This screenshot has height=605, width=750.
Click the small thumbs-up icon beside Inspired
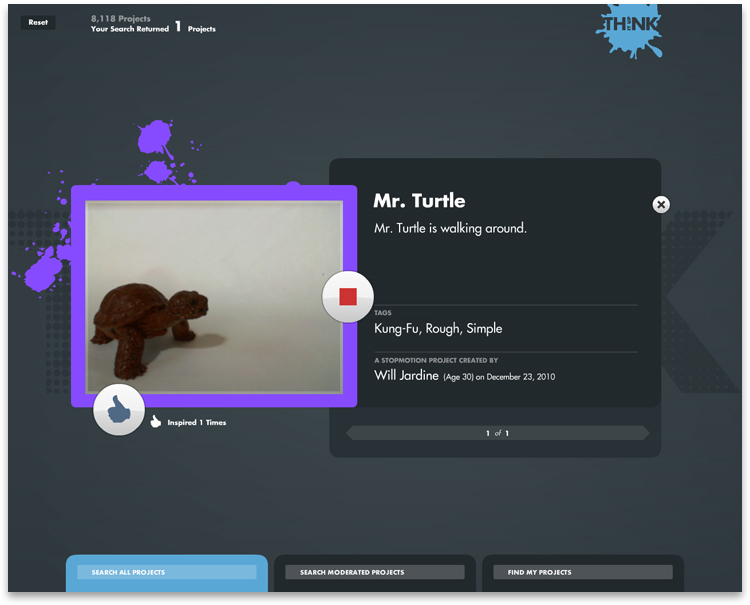click(x=155, y=421)
